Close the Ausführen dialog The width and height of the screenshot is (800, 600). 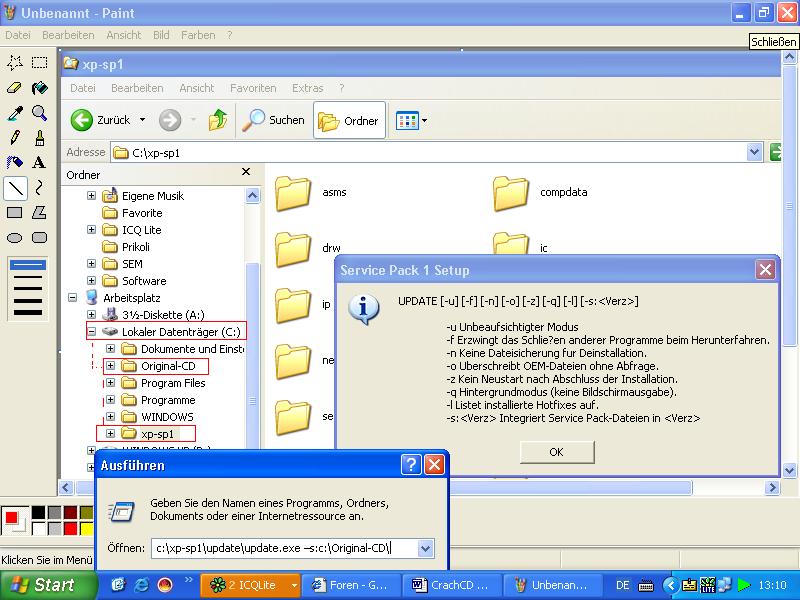(x=434, y=464)
